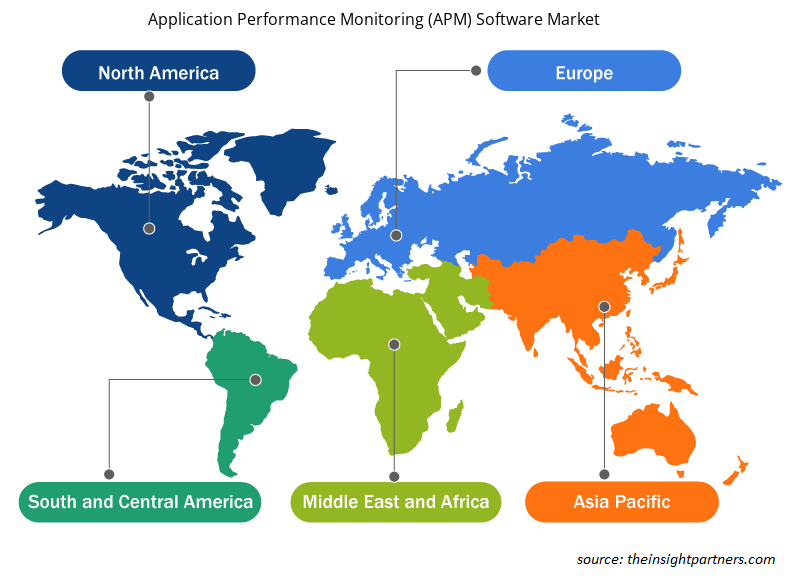Click the dot below North America label
This screenshot has width=800, height=580.
tap(149, 96)
